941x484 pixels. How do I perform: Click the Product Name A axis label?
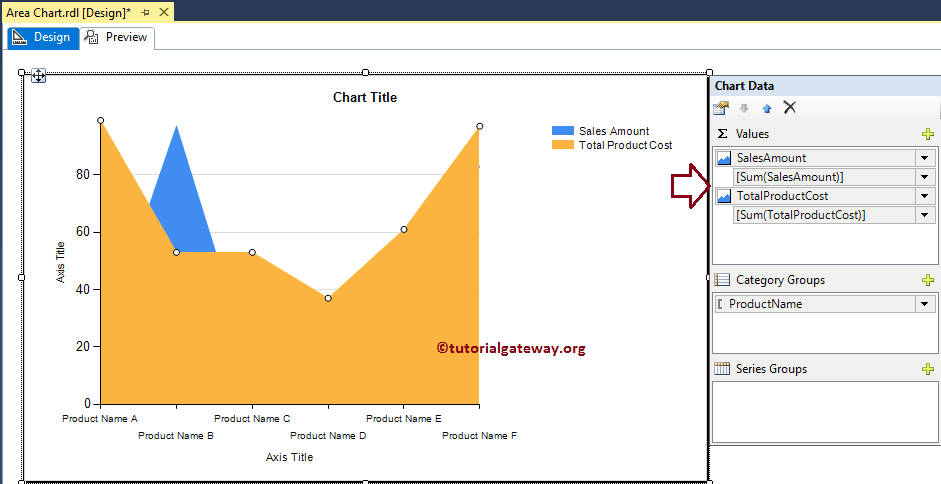pyautogui.click(x=100, y=419)
